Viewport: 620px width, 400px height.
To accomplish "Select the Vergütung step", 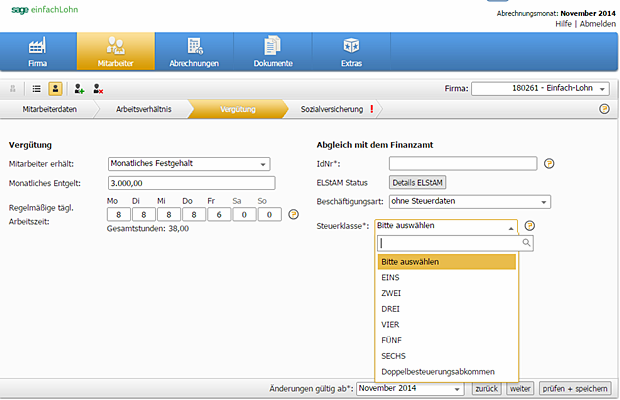I will pyautogui.click(x=238, y=109).
